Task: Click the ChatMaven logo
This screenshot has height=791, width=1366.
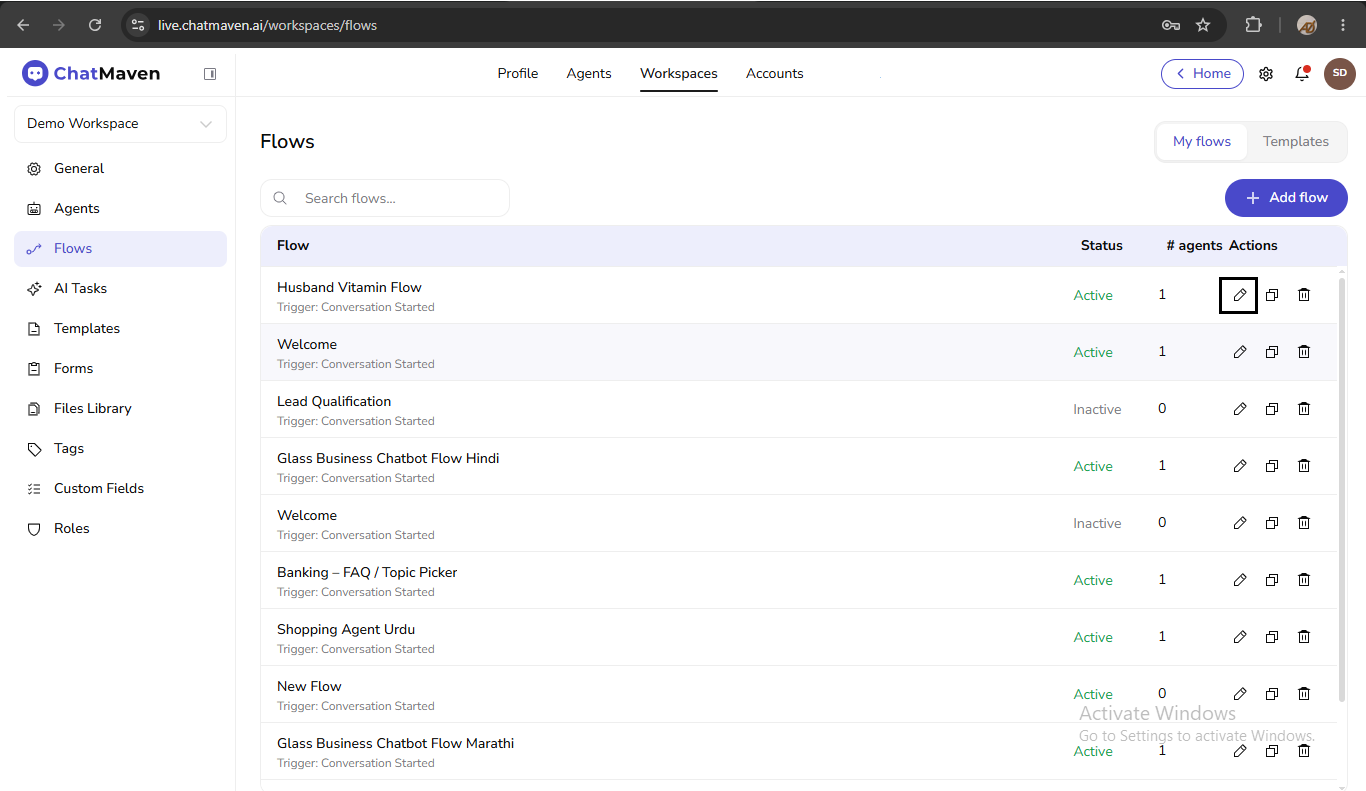Action: tap(91, 73)
